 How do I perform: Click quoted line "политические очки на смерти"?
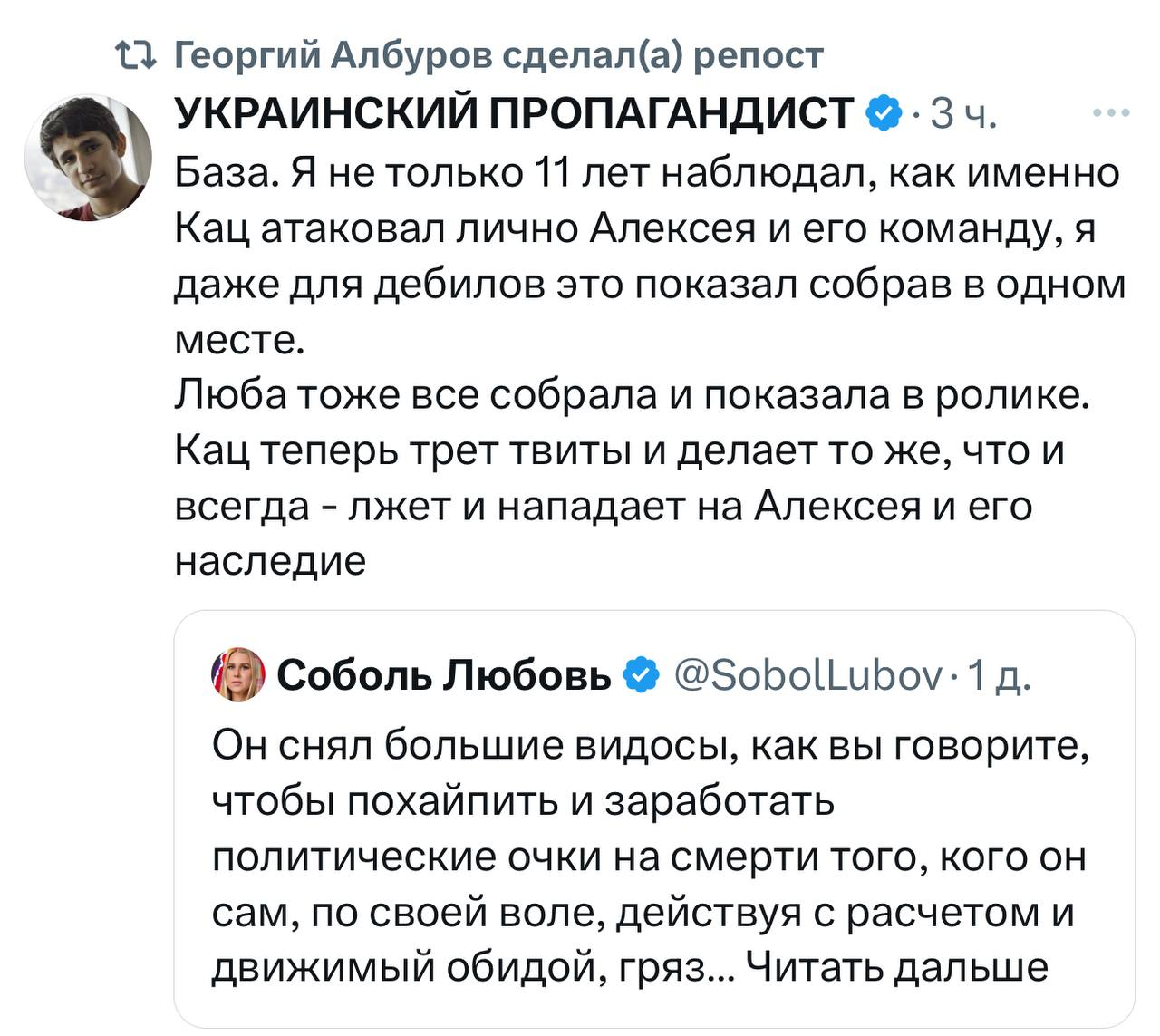(x=649, y=857)
